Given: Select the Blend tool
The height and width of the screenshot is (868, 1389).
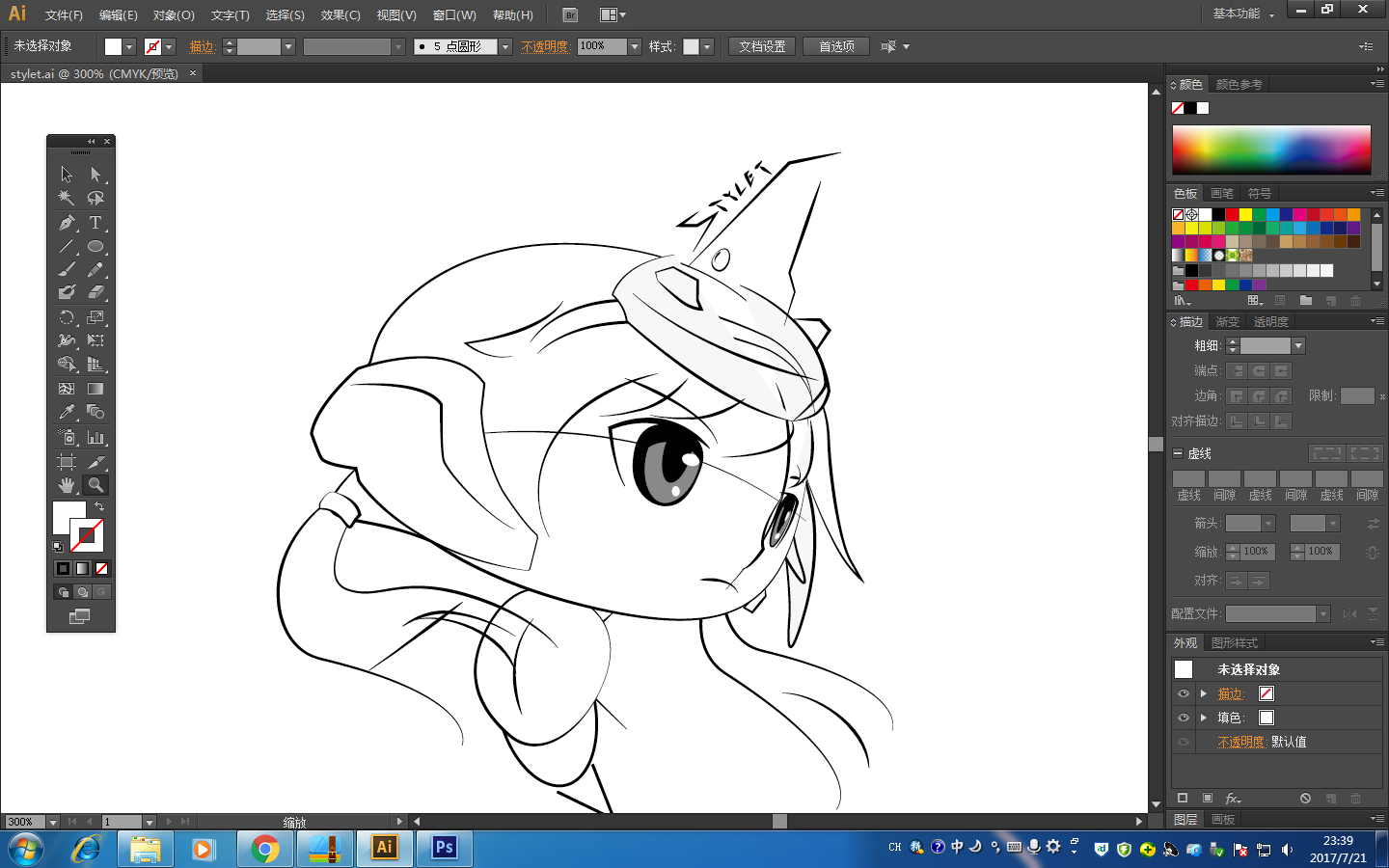Looking at the screenshot, I should (x=95, y=412).
